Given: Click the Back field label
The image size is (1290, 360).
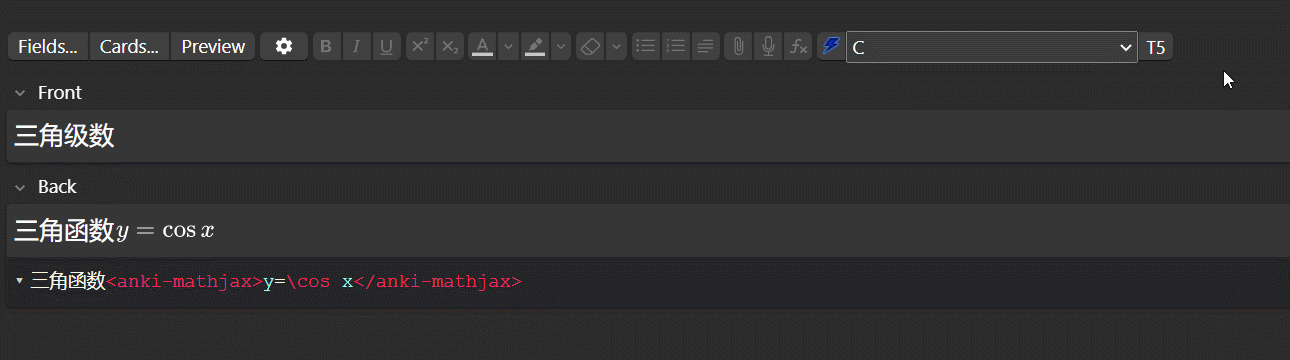Looking at the screenshot, I should coord(57,187).
